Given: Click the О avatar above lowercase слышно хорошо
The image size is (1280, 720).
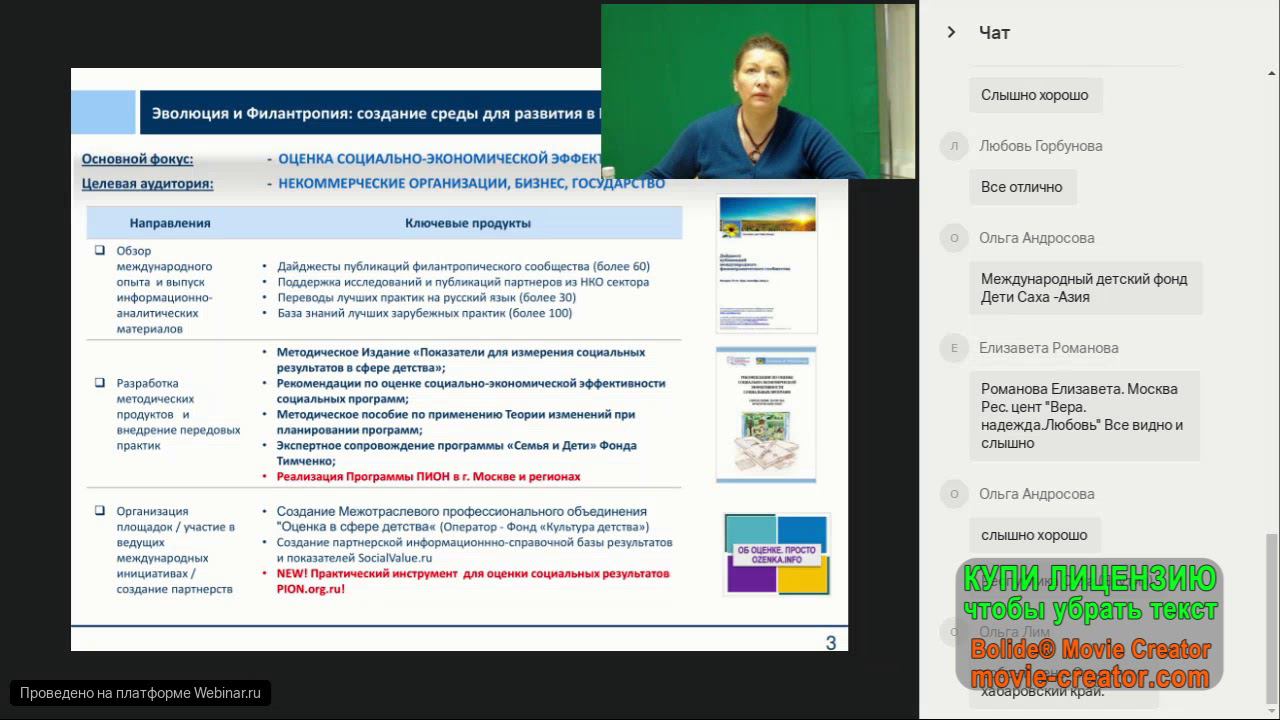Looking at the screenshot, I should (954, 494).
